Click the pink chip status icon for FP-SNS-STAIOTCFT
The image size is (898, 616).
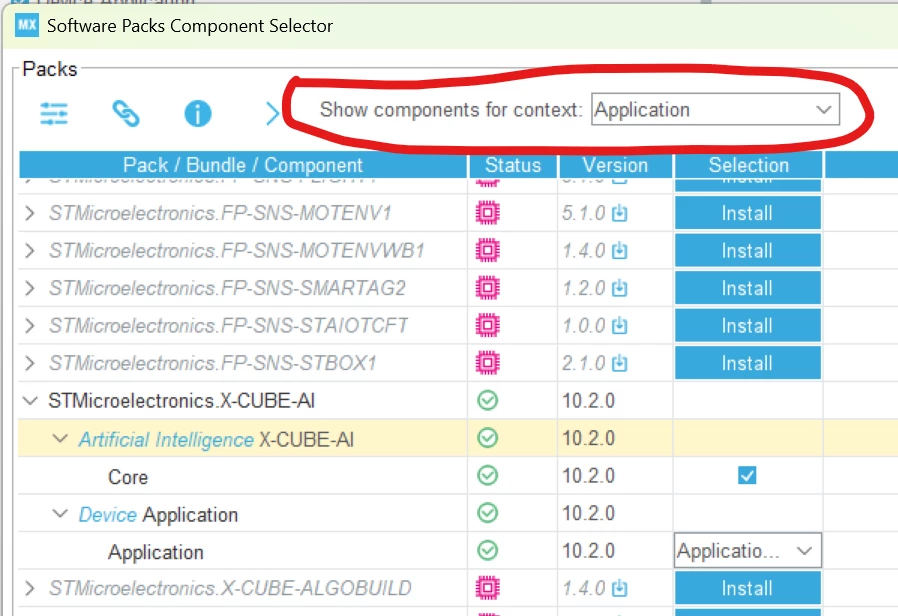(487, 325)
